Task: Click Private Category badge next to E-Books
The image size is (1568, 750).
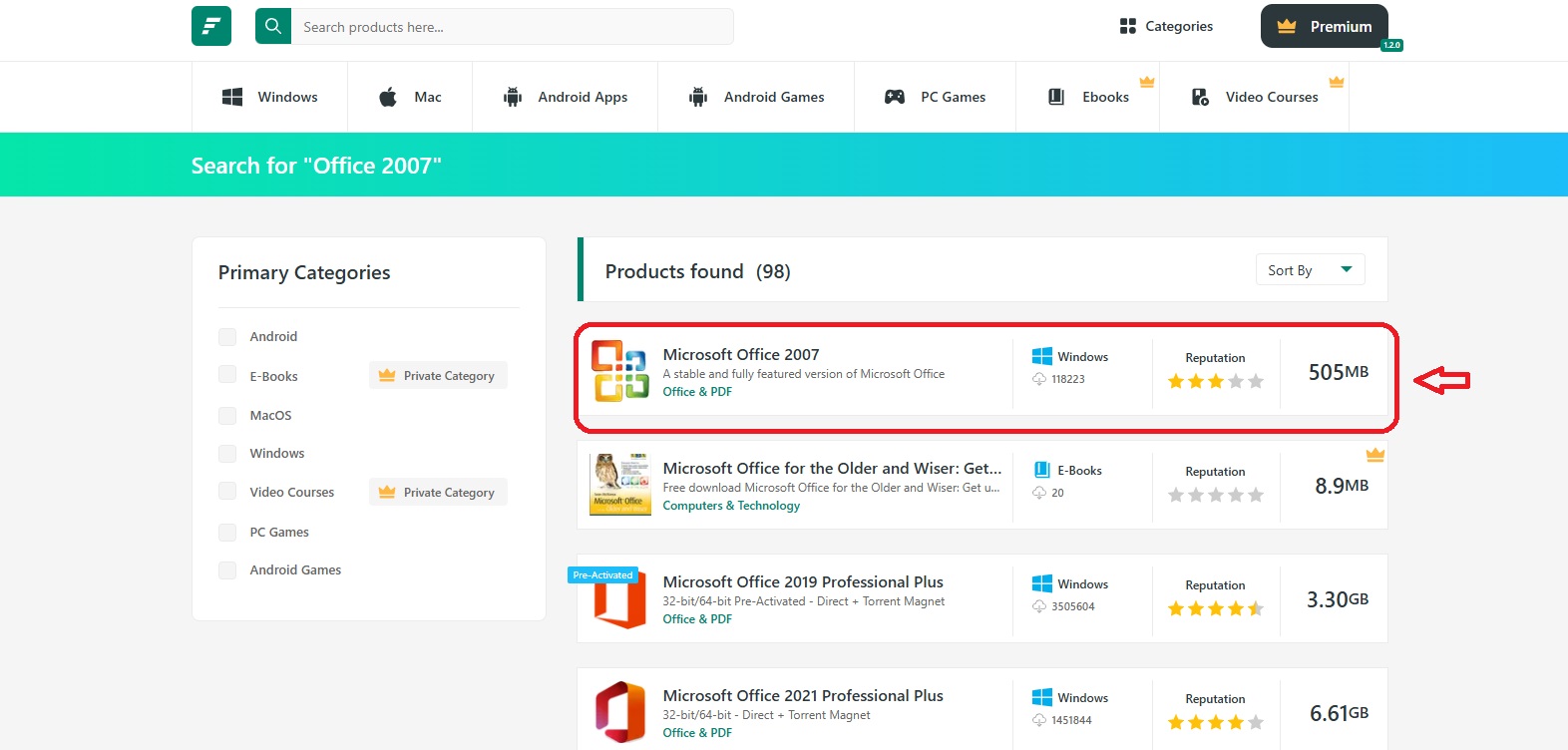Action: (x=438, y=375)
